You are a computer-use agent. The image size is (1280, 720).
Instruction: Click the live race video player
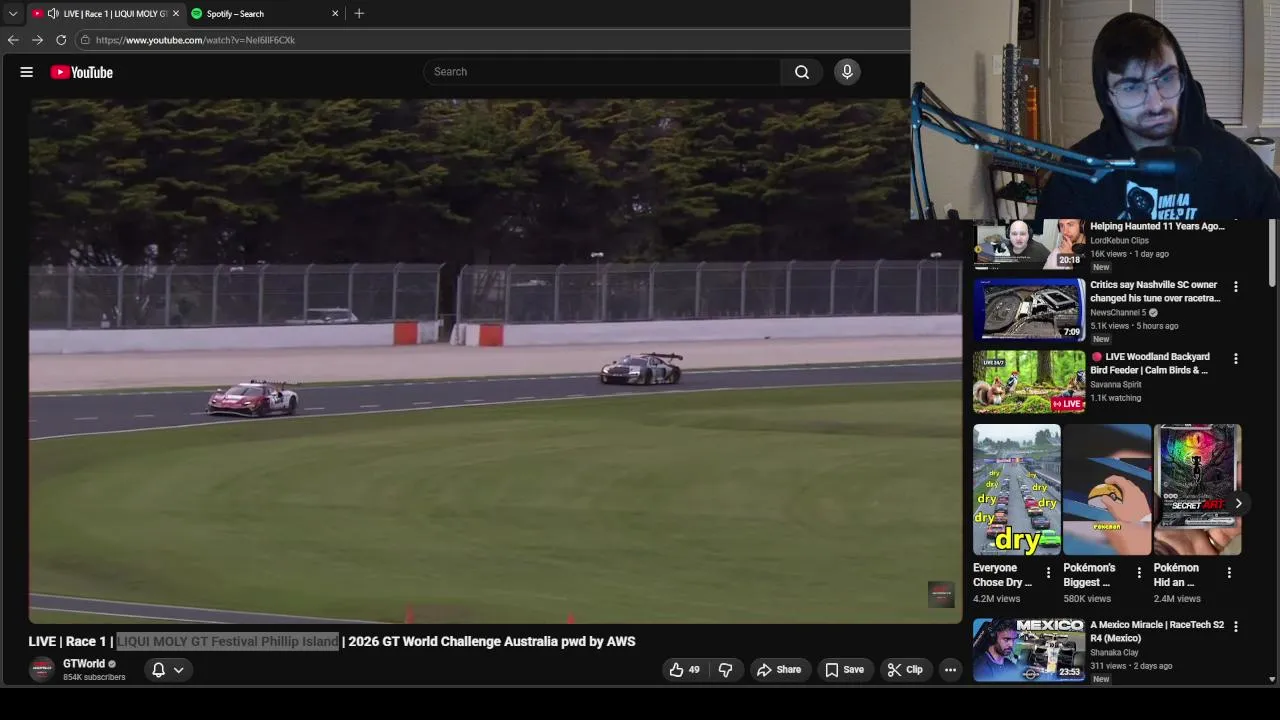(x=496, y=361)
